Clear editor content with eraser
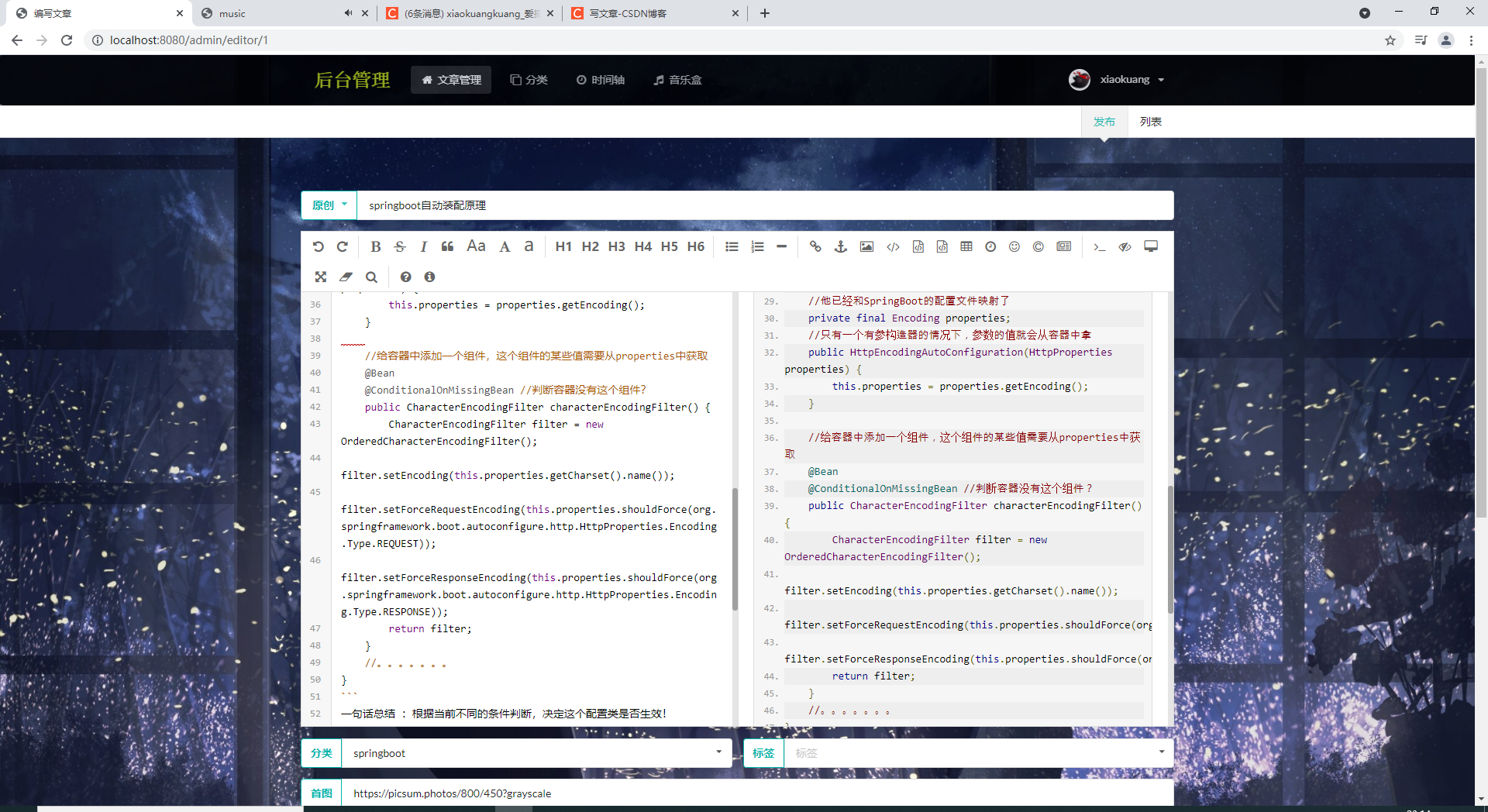1488x812 pixels. coord(346,277)
